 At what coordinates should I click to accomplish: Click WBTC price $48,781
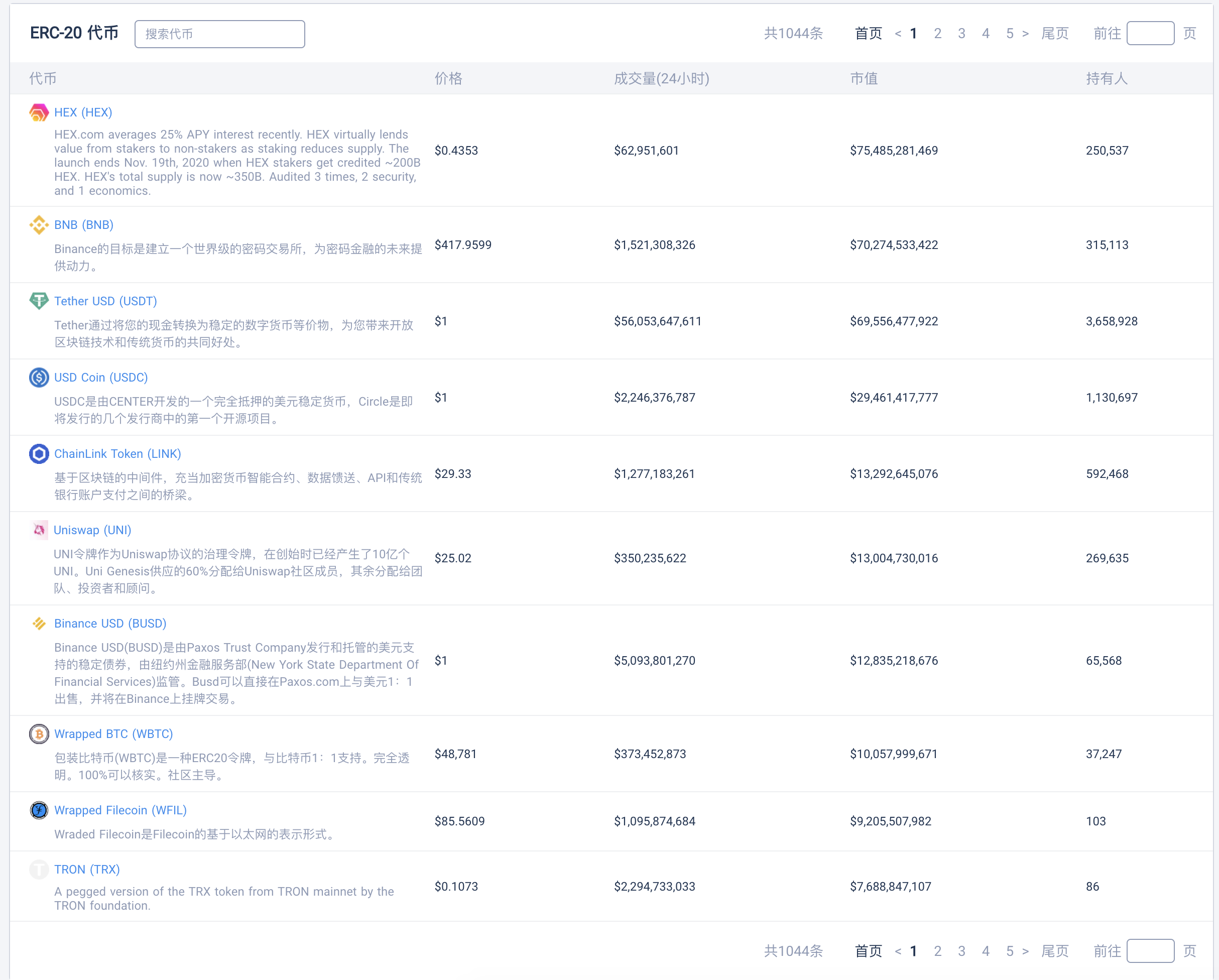[456, 754]
